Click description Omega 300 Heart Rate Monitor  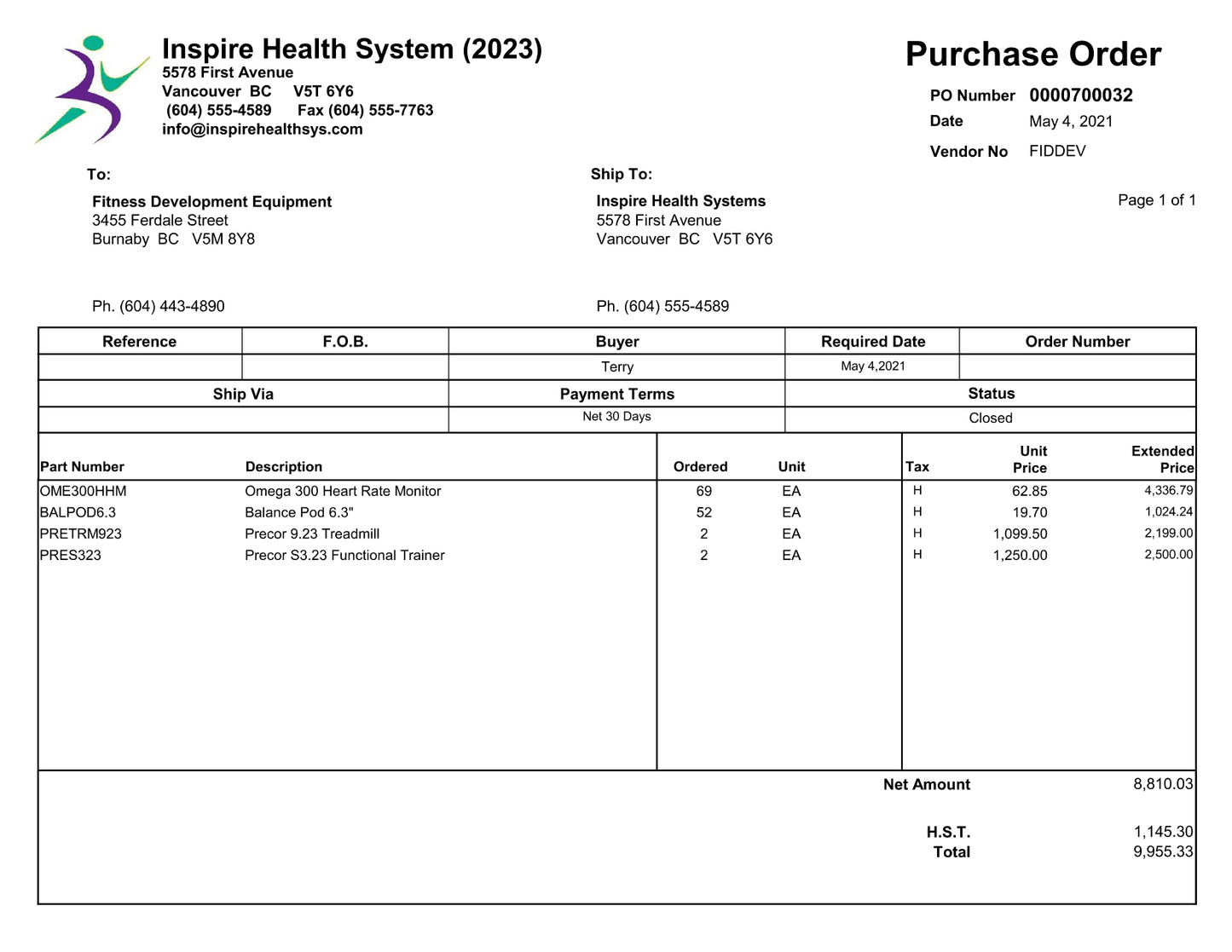point(343,492)
